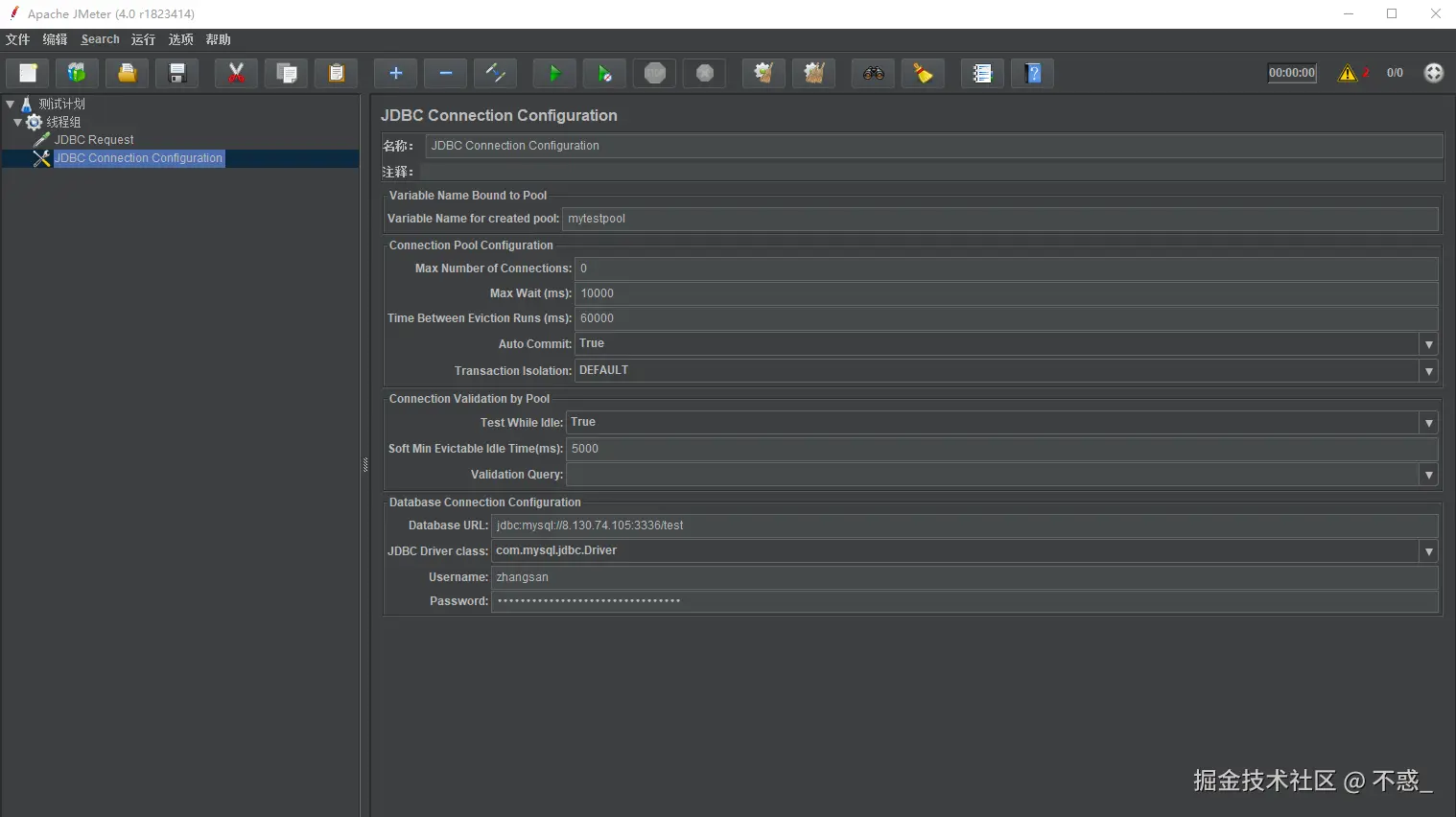
Task: Clear results with broom icon
Action: coord(763,73)
